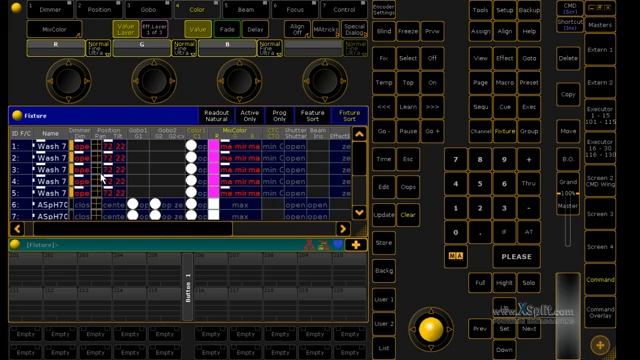Toggle the Value Layer button
Screen dimensions: 640x360
pyautogui.click(x=126, y=29)
